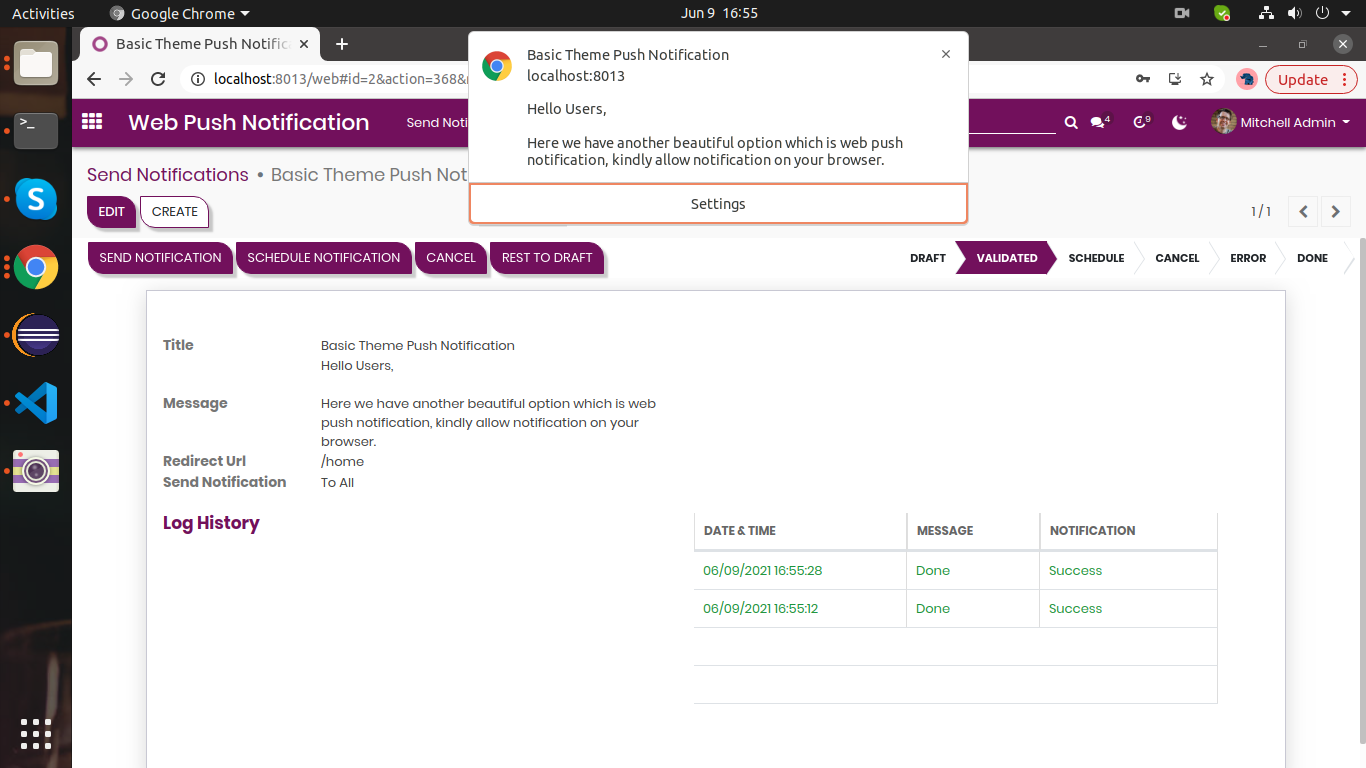This screenshot has width=1366, height=768.
Task: Reload the page in Chrome
Action: [x=158, y=79]
